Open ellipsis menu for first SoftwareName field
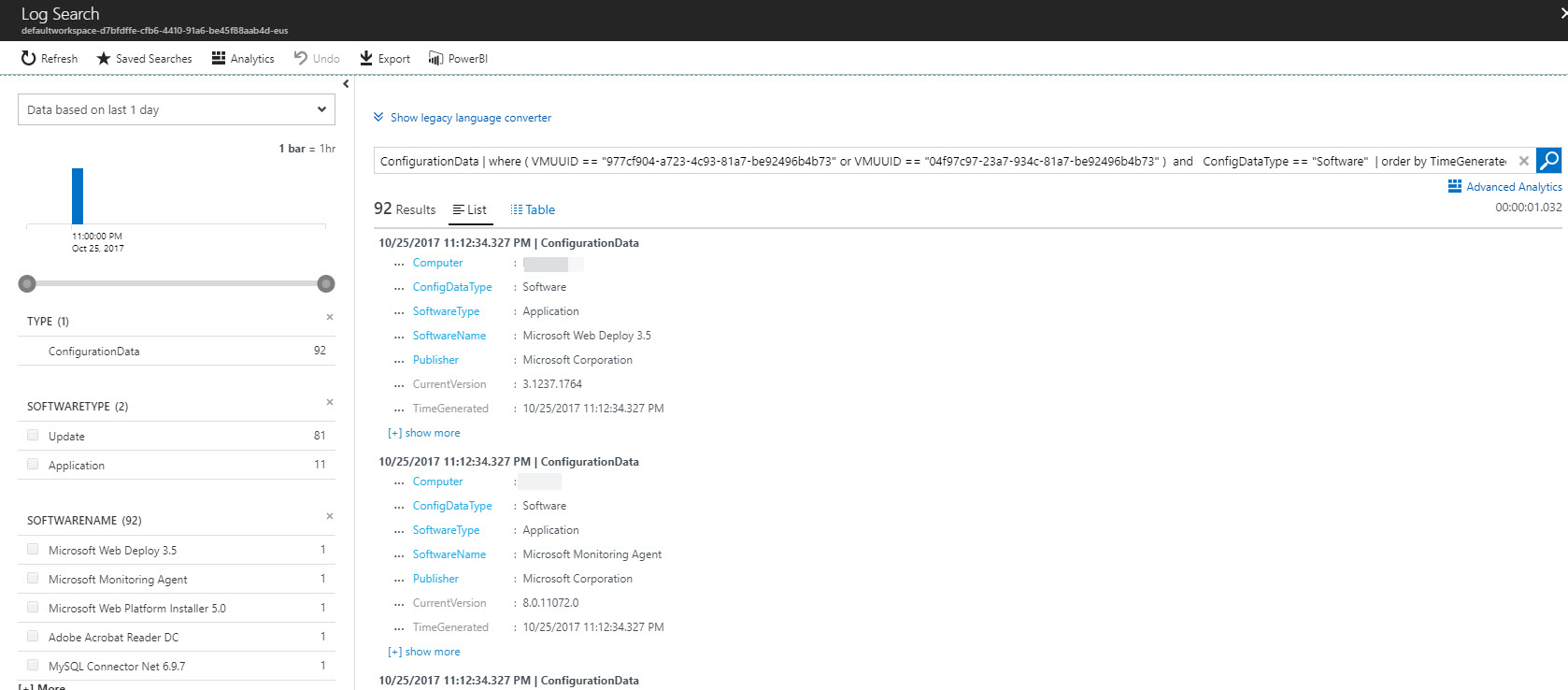1568x690 pixels. (399, 337)
